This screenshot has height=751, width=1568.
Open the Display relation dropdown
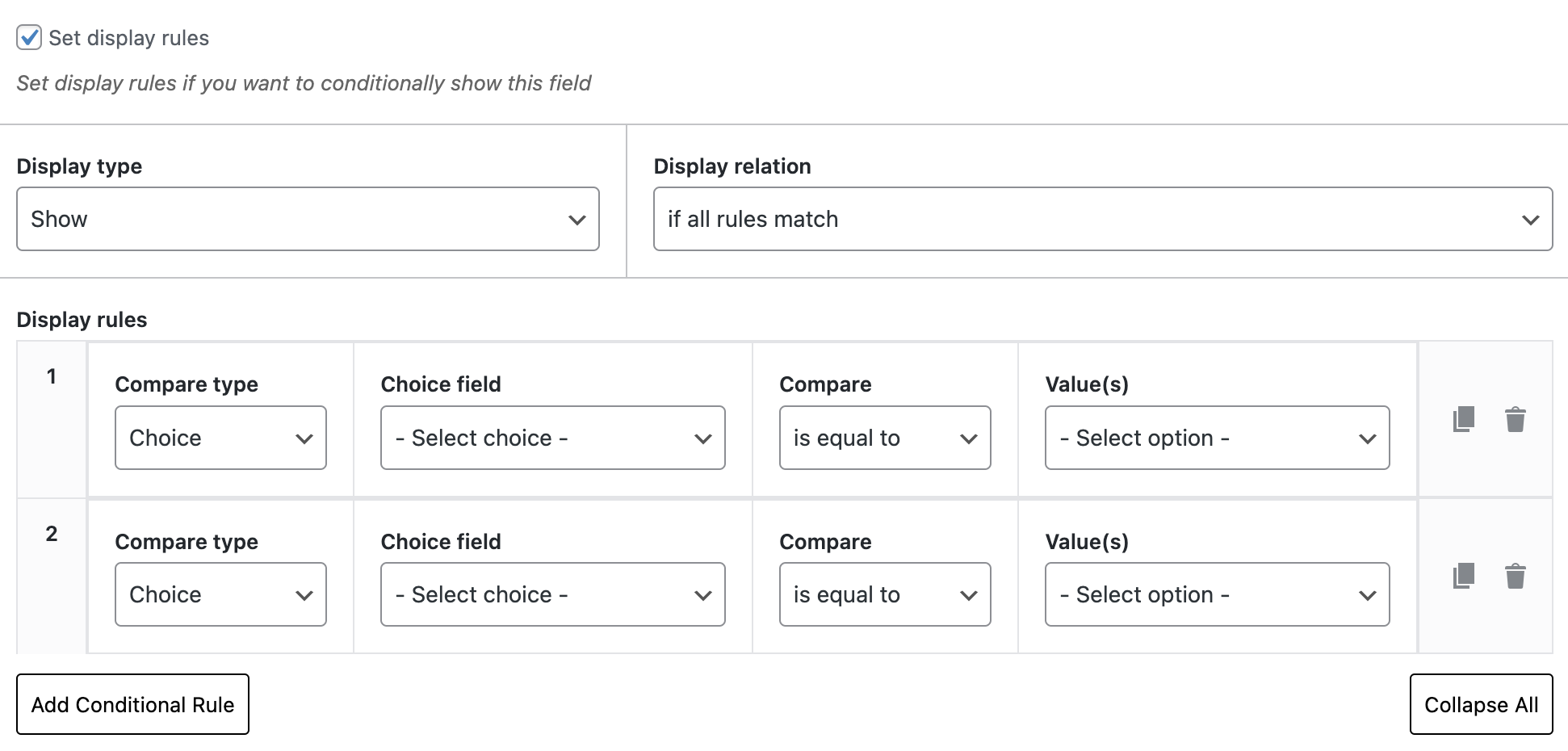1101,219
